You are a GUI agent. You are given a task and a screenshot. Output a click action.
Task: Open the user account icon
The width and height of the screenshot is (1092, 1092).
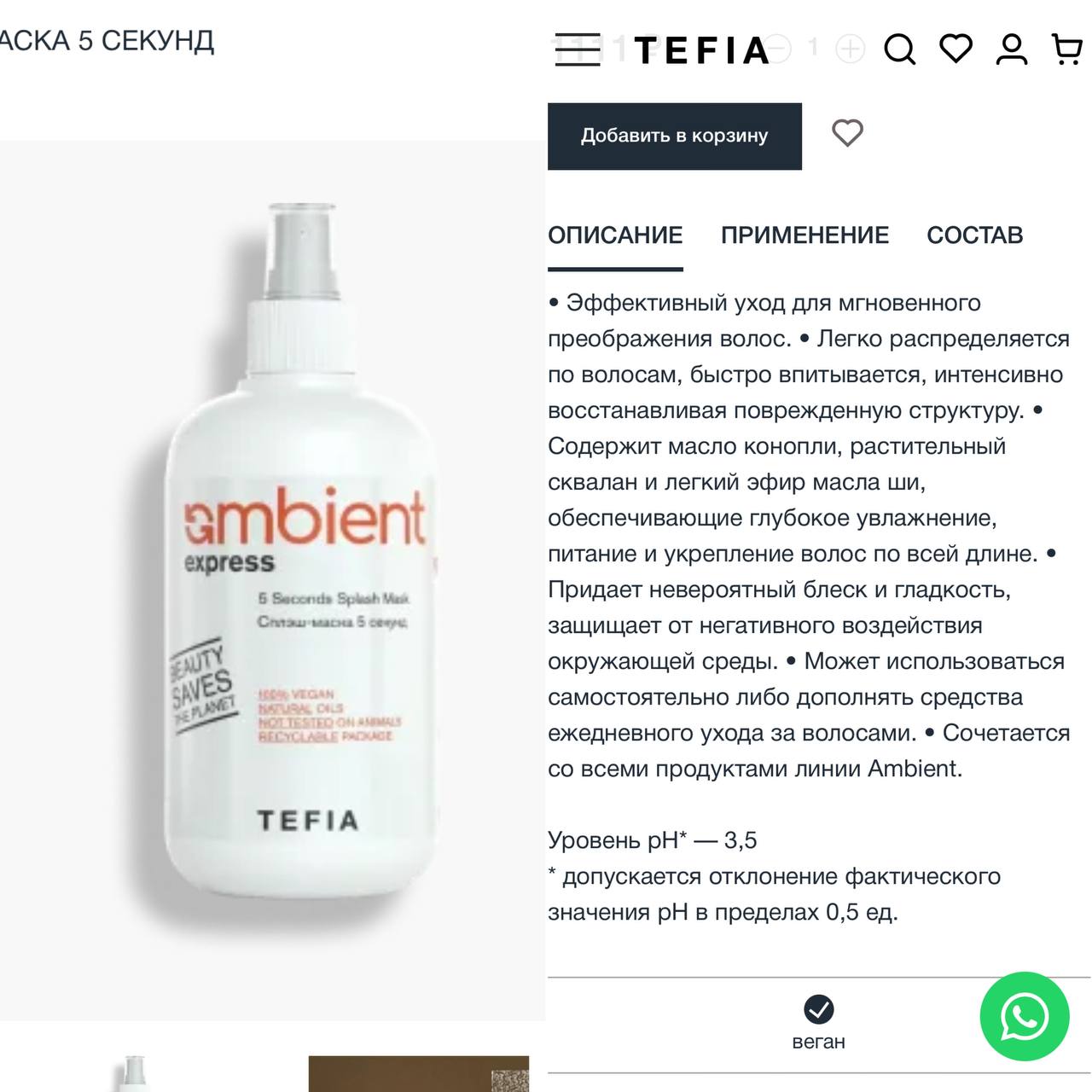[x=1012, y=49]
